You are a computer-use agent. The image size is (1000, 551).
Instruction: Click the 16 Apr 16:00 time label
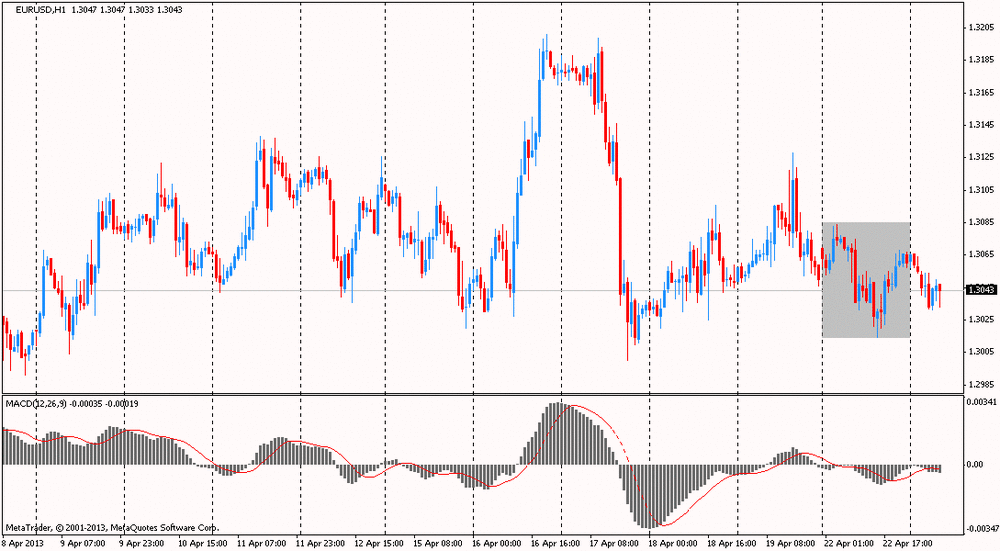[556, 544]
